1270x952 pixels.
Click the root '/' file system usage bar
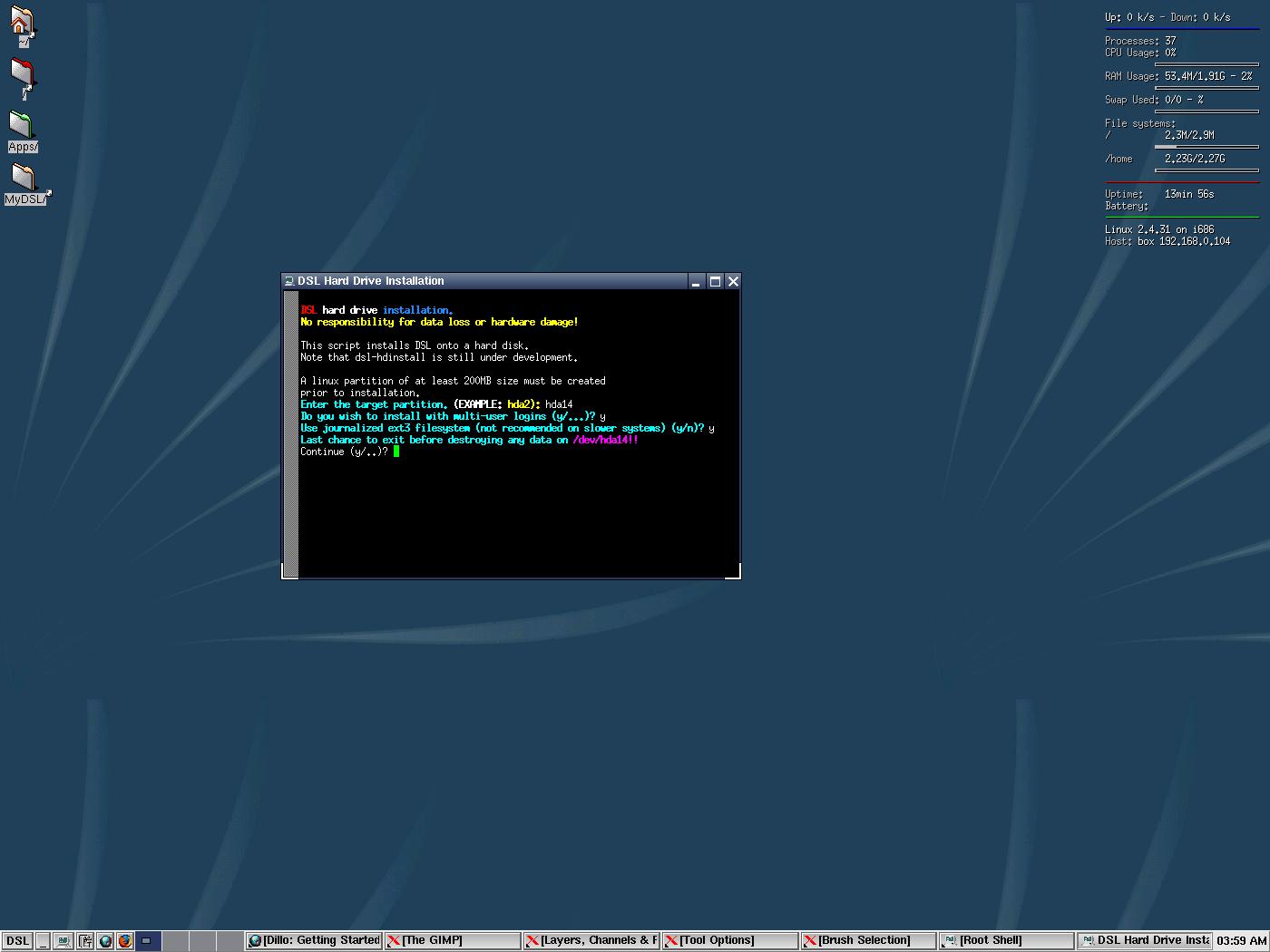(1206, 146)
